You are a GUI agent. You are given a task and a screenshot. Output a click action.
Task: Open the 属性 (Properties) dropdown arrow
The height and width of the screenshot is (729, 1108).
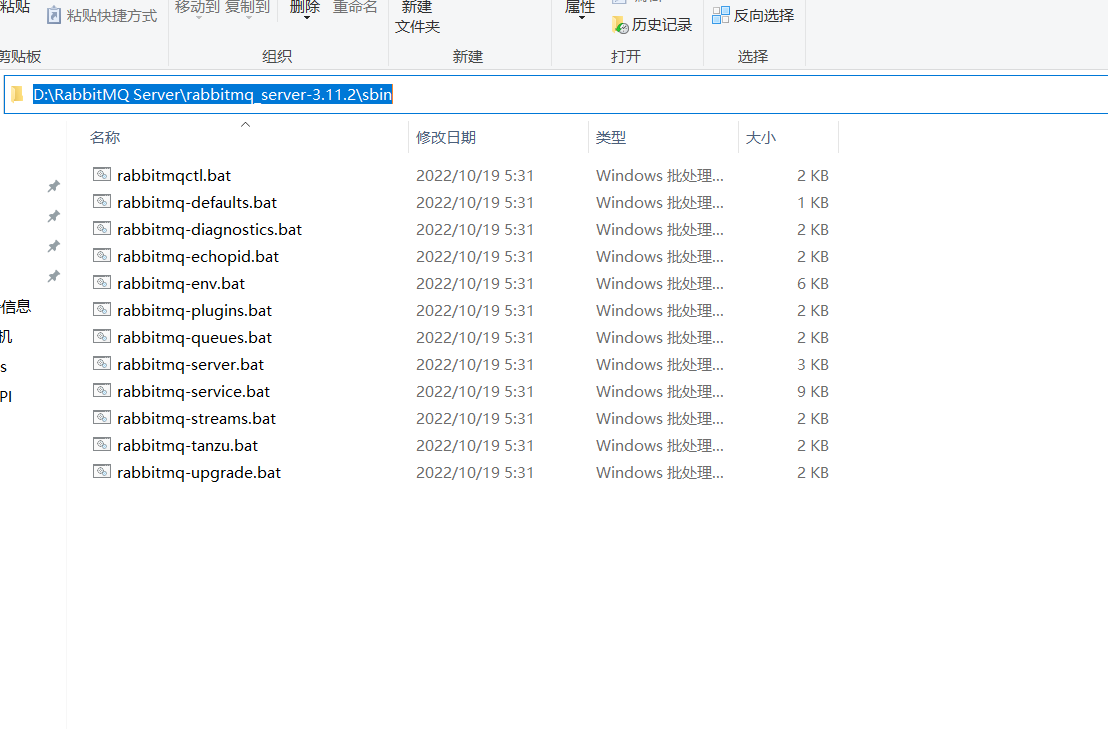[x=581, y=17]
